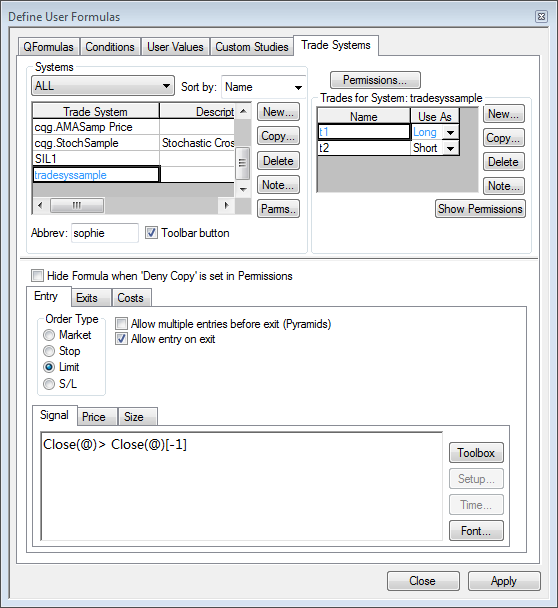
Task: Open the Exits tab
Action: 87,298
